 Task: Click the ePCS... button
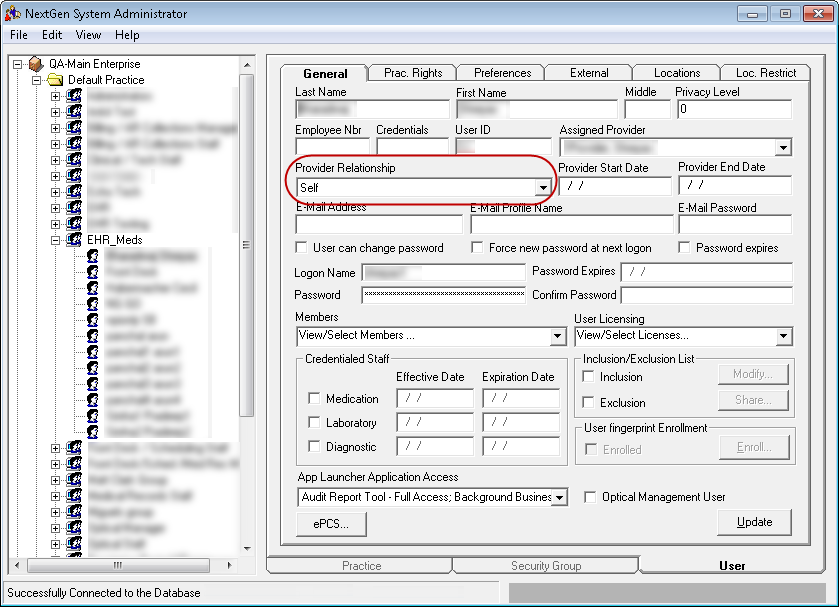point(331,524)
